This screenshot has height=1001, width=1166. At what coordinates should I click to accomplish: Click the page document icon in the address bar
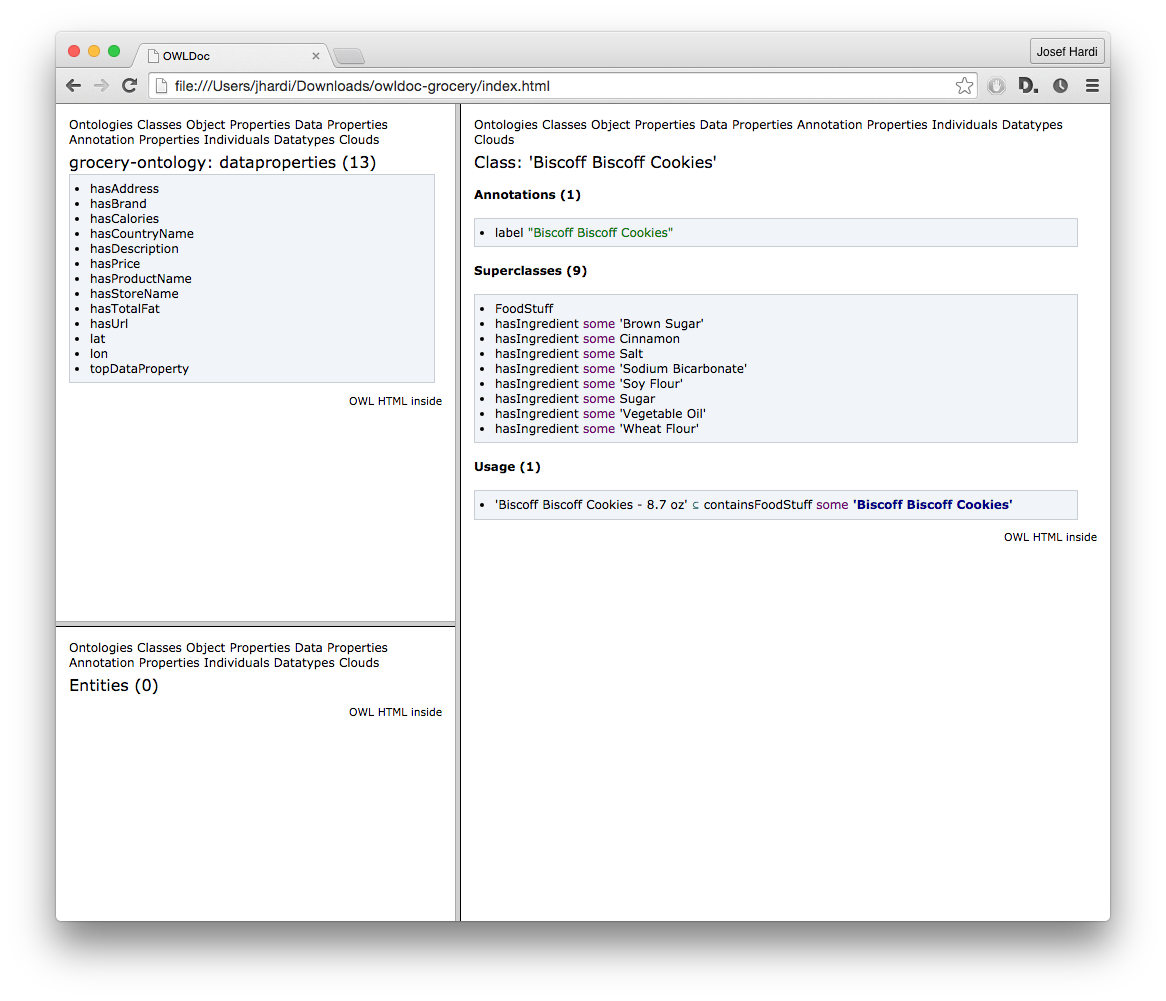161,86
